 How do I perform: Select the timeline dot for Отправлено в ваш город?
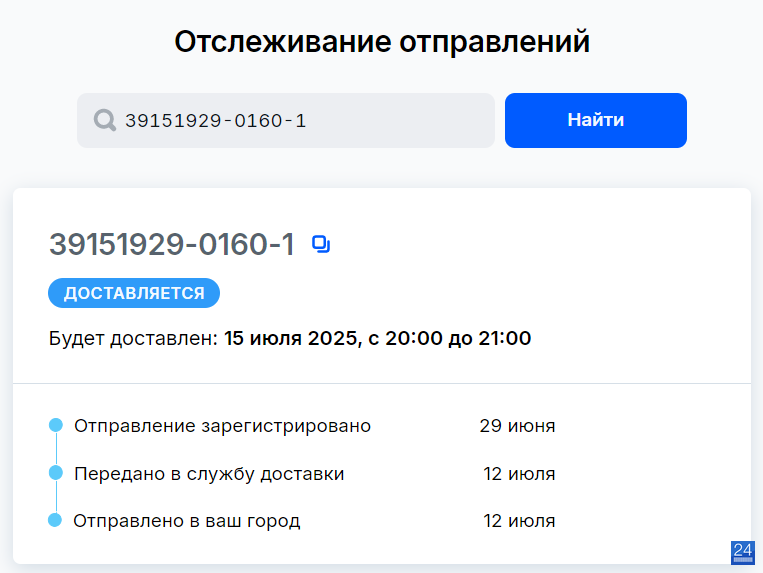pyautogui.click(x=55, y=520)
